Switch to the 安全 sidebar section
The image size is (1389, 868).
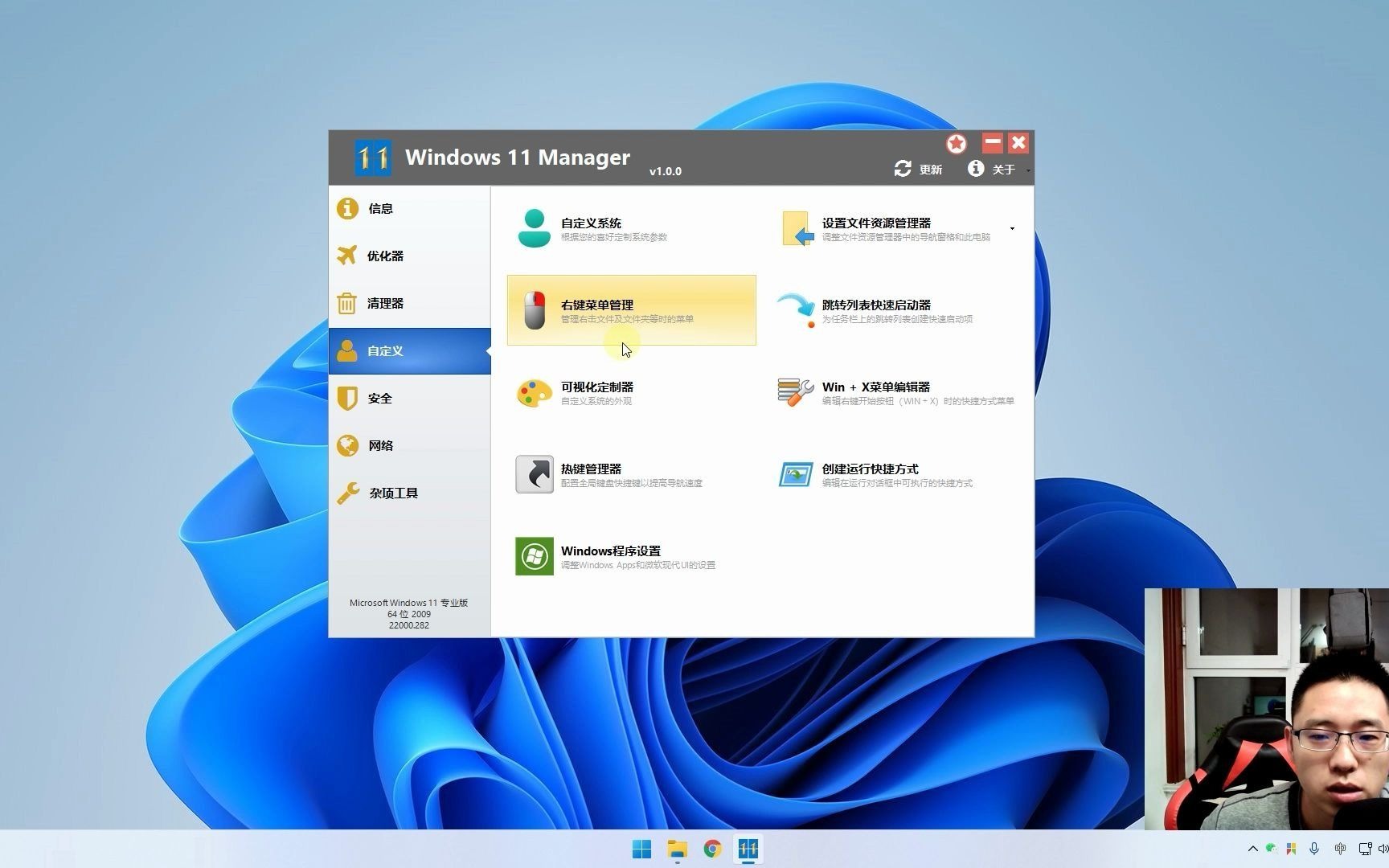tap(409, 399)
